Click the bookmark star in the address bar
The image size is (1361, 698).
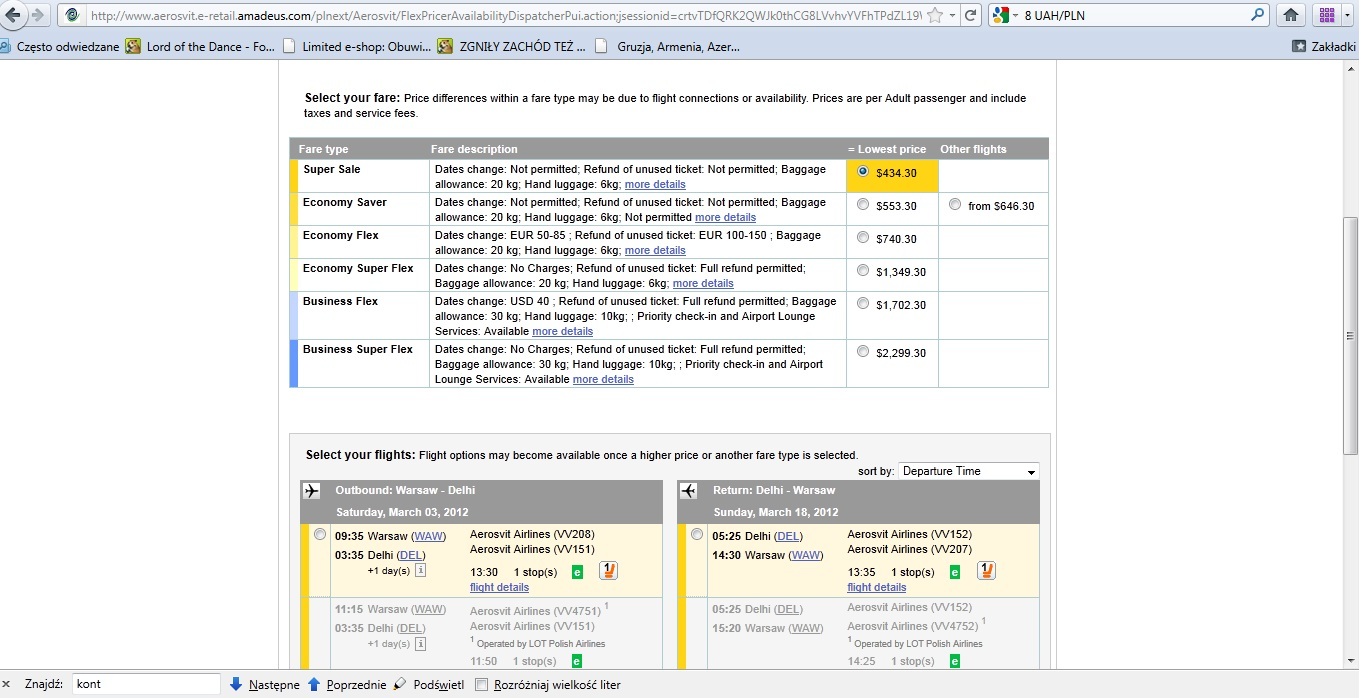click(935, 15)
